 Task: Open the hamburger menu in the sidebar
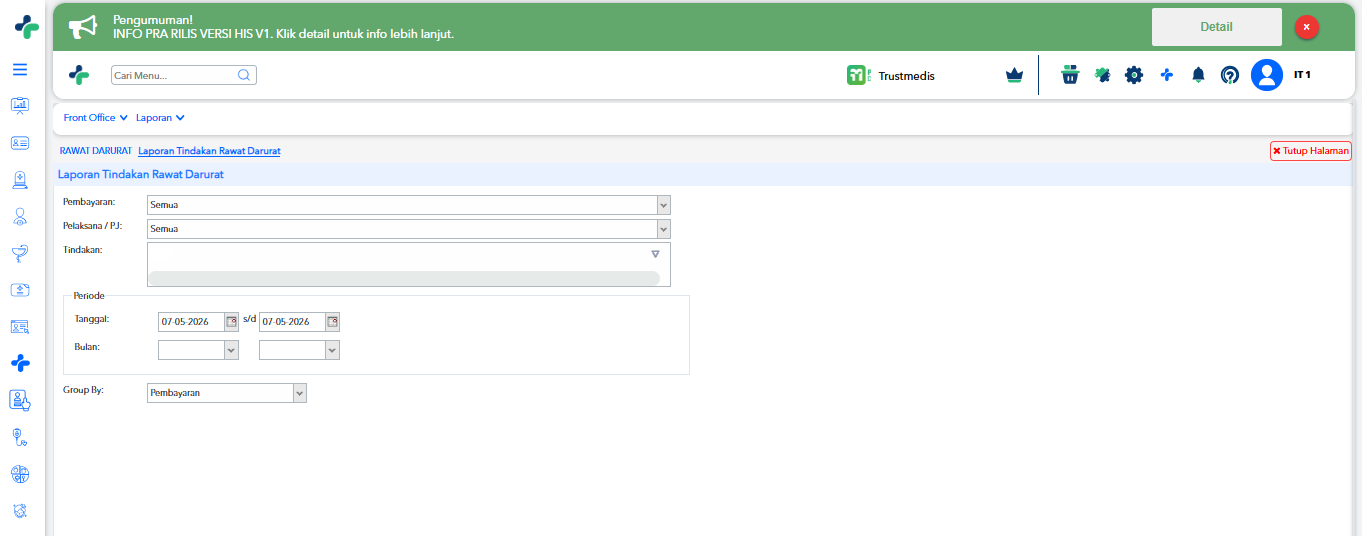[20, 70]
